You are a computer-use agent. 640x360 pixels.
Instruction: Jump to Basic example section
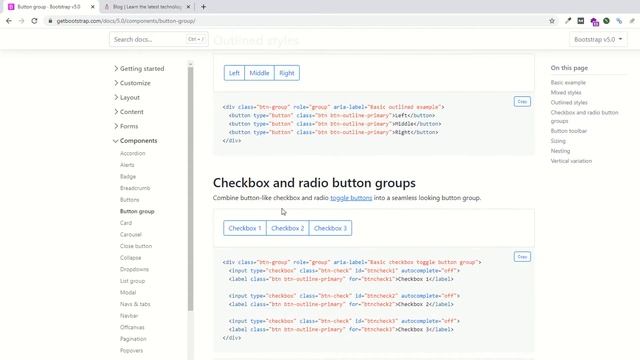[x=568, y=82]
